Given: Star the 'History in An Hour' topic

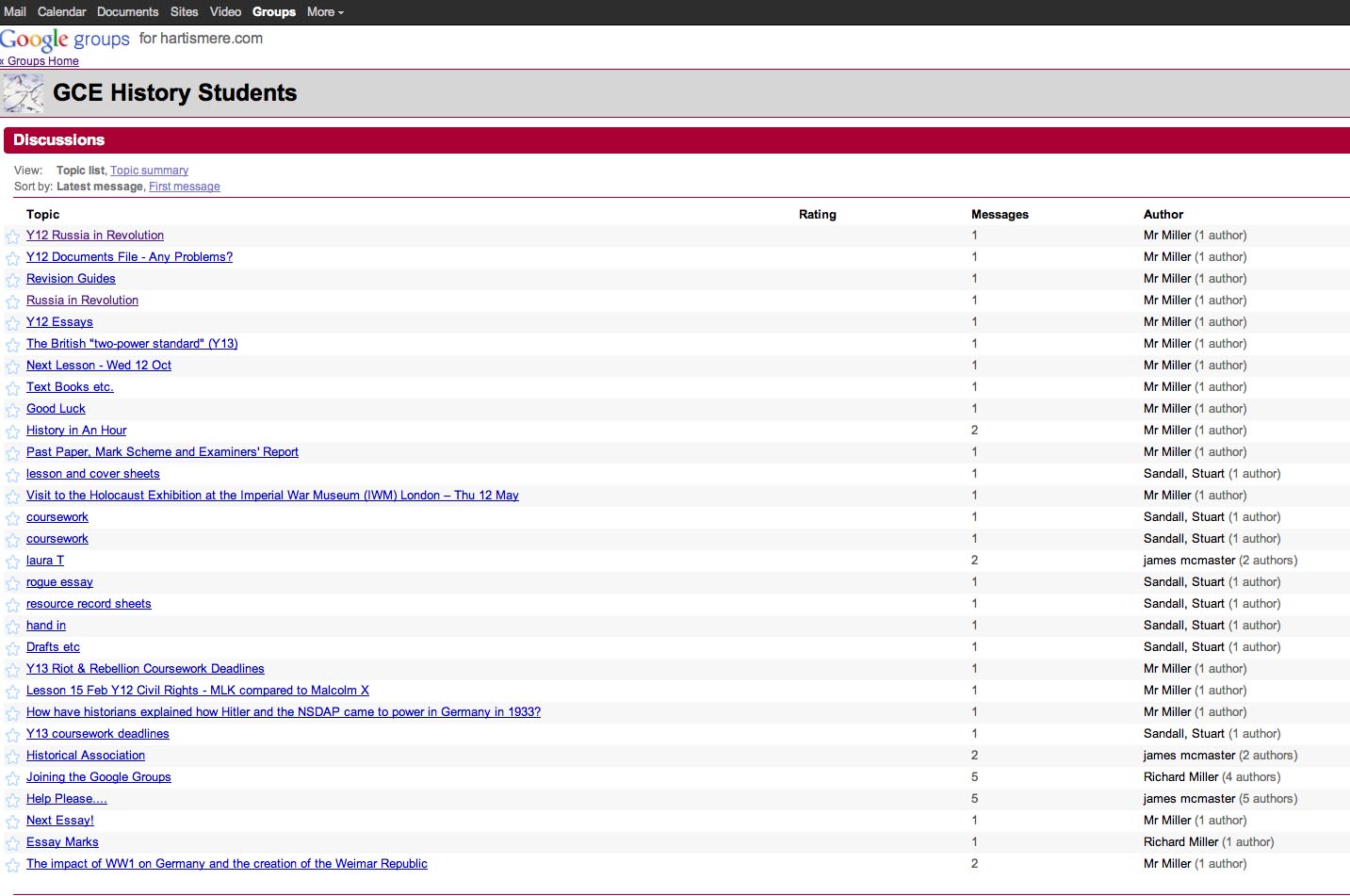Looking at the screenshot, I should (x=12, y=432).
